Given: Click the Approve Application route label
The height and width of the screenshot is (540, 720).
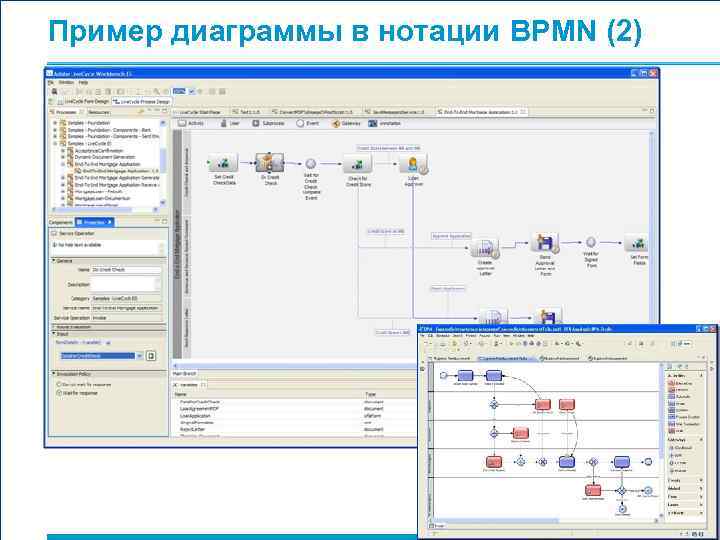Looking at the screenshot, I should (x=451, y=236).
